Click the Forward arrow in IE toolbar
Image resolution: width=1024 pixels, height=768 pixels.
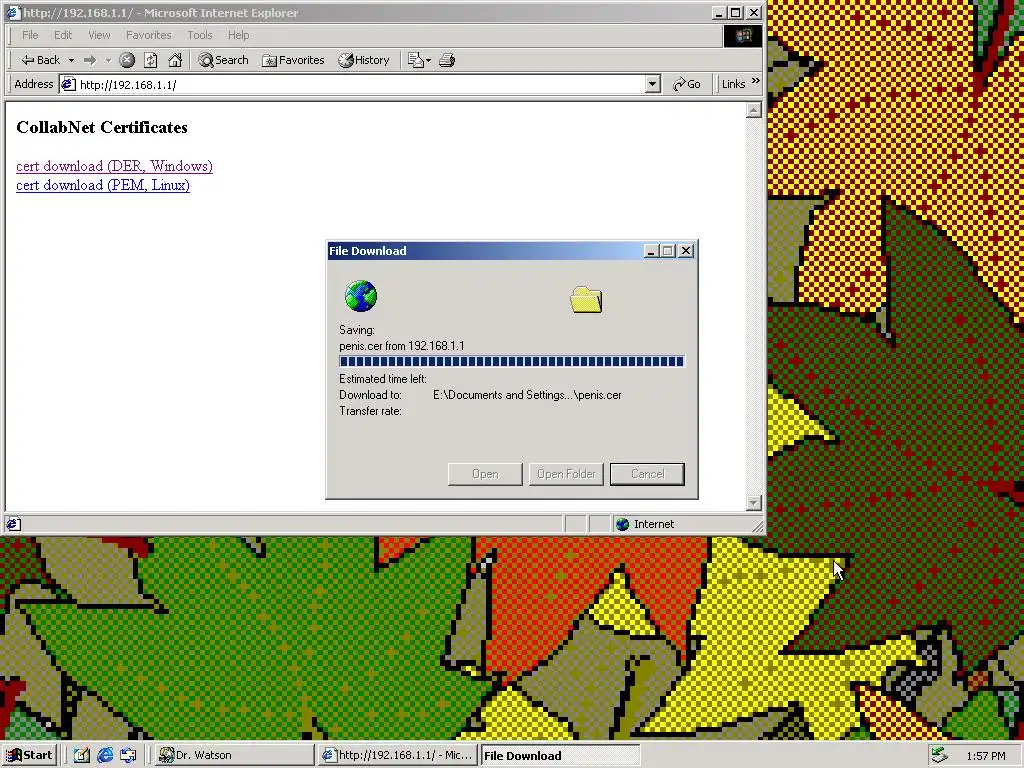(x=90, y=60)
